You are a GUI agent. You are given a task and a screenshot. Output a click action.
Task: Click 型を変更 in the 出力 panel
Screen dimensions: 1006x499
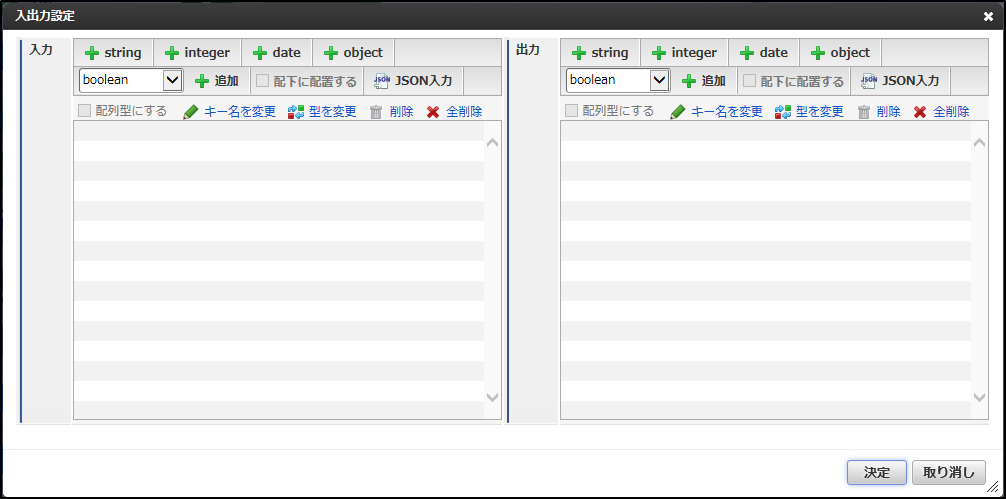[809, 112]
